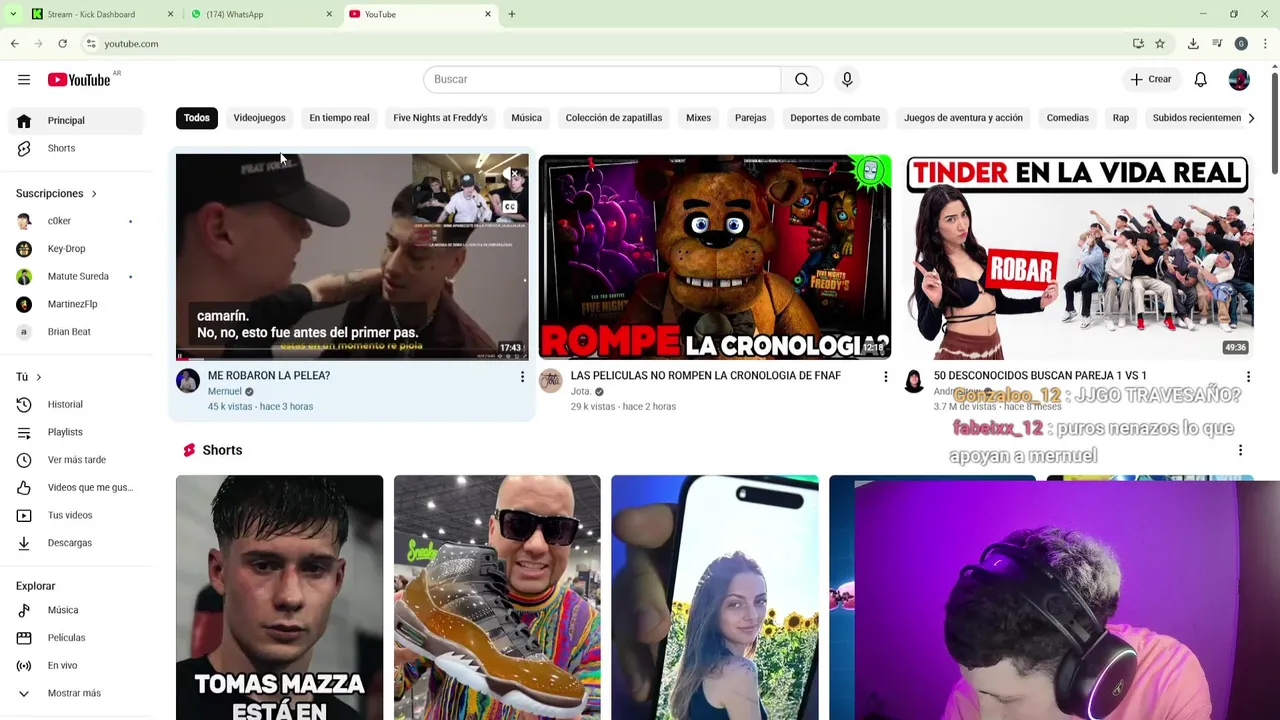
Task: Select the Rap filter chip
Action: [1121, 118]
